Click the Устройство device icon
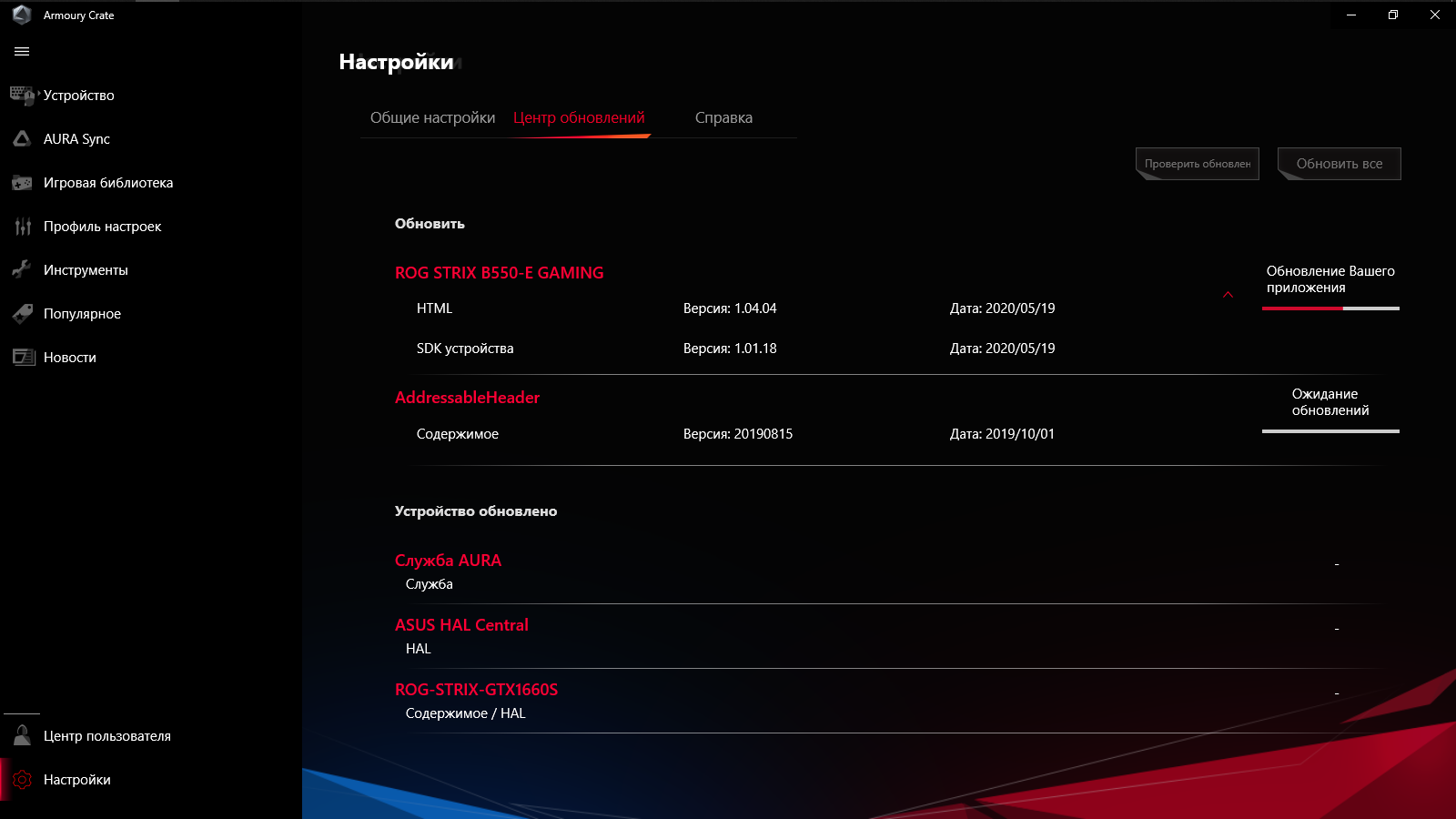 [x=22, y=95]
